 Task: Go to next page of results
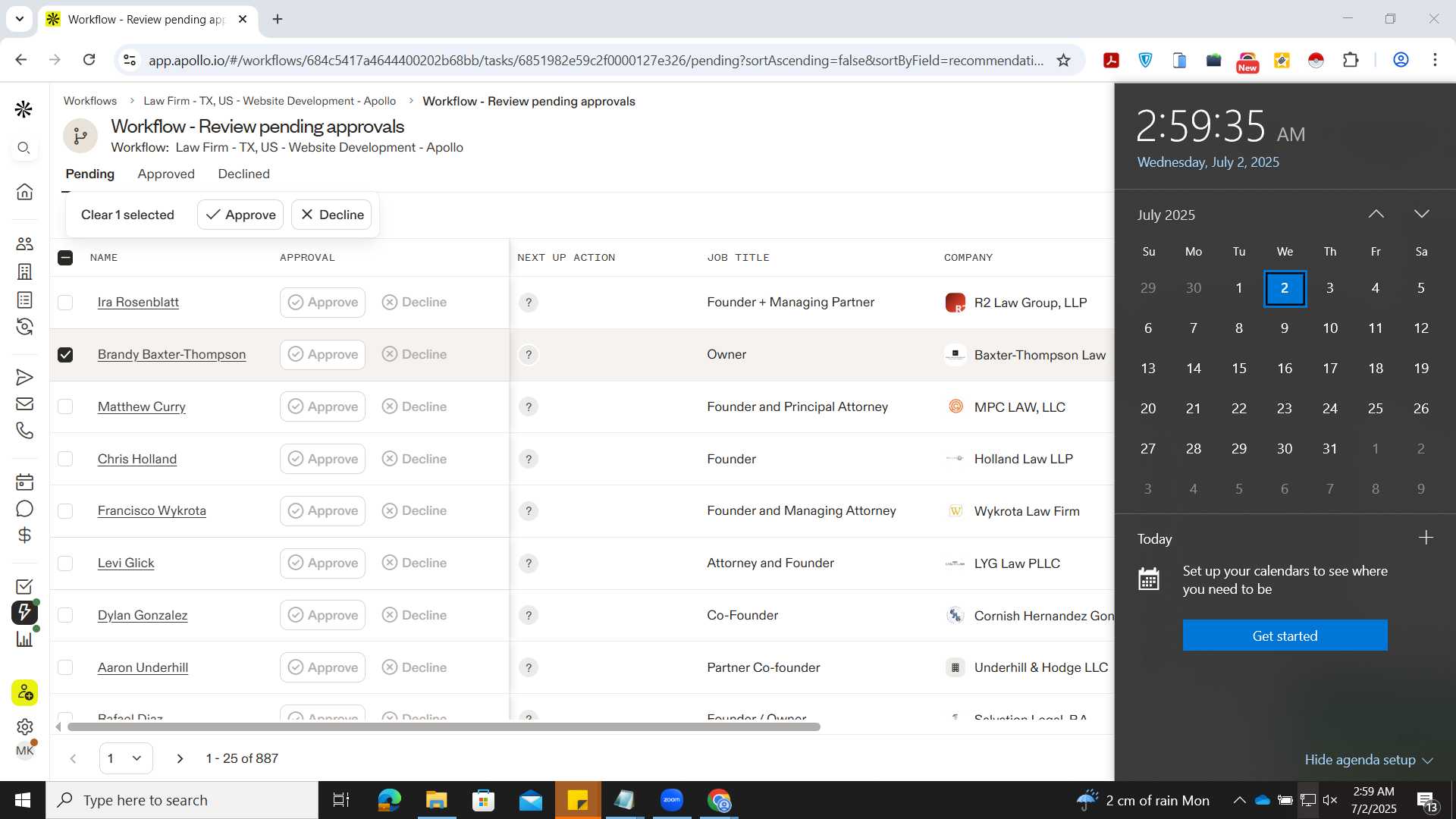180,758
